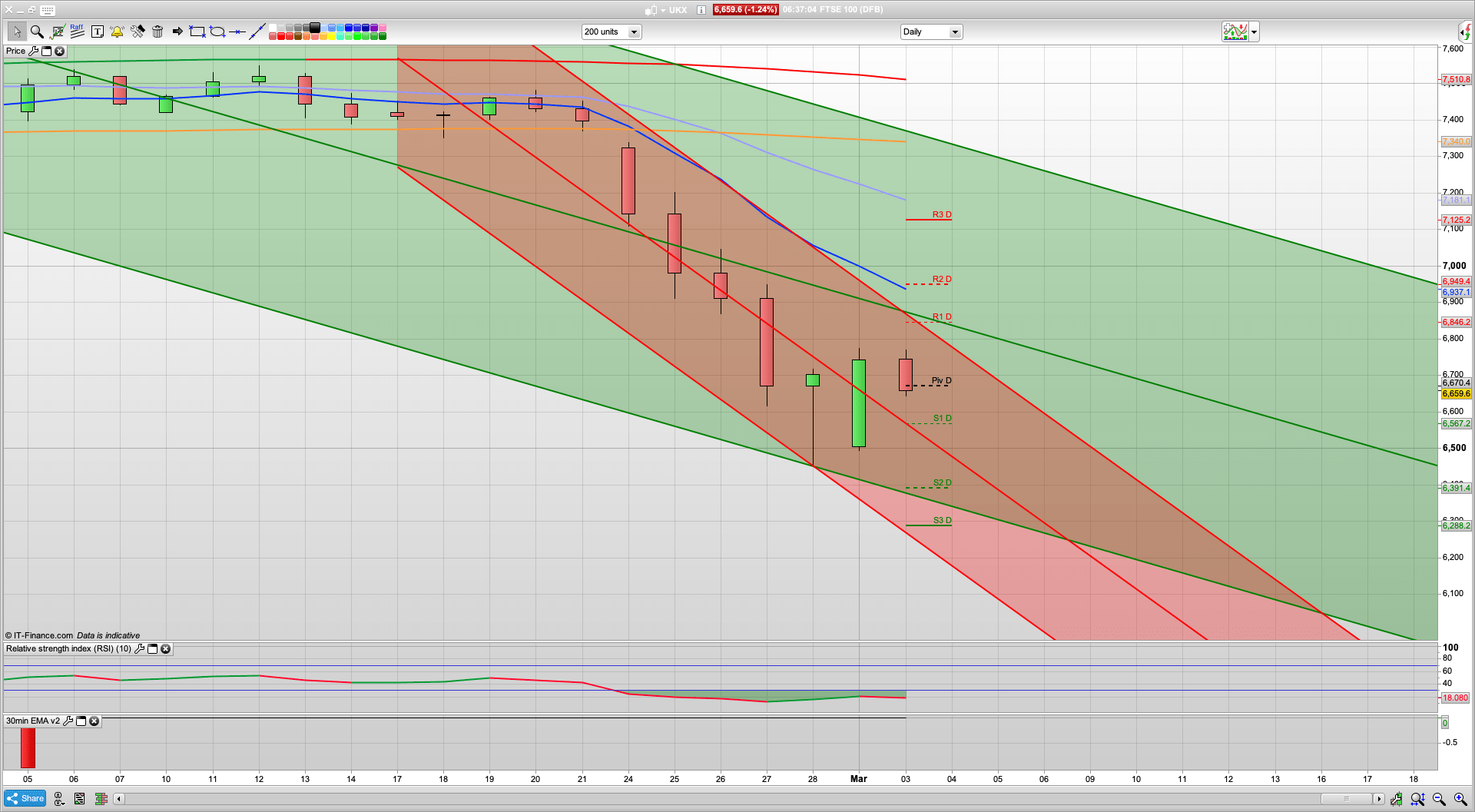Click the Share button
Viewport: 1475px width, 812px height.
point(25,799)
